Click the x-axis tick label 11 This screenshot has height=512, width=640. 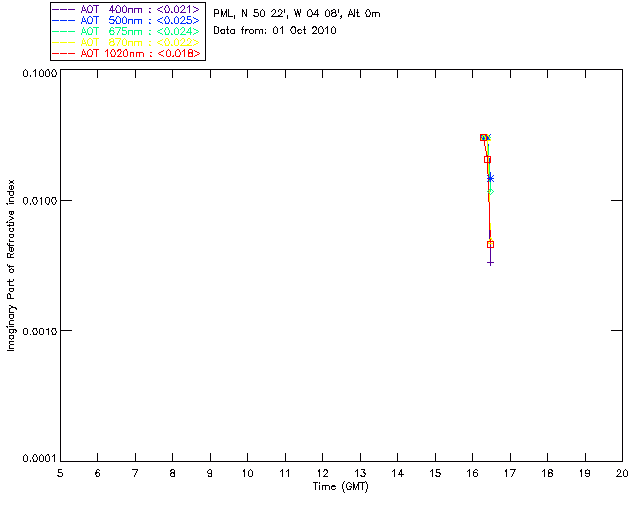click(285, 473)
